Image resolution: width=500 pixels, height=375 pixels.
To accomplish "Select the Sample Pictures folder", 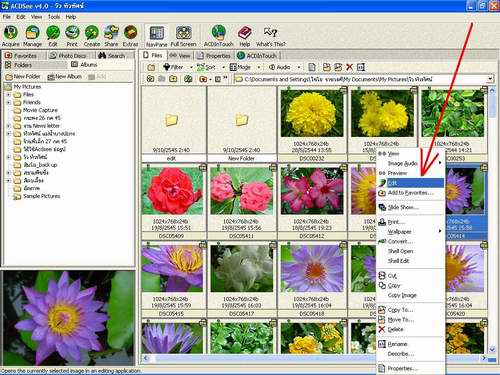I will pyautogui.click(x=37, y=196).
